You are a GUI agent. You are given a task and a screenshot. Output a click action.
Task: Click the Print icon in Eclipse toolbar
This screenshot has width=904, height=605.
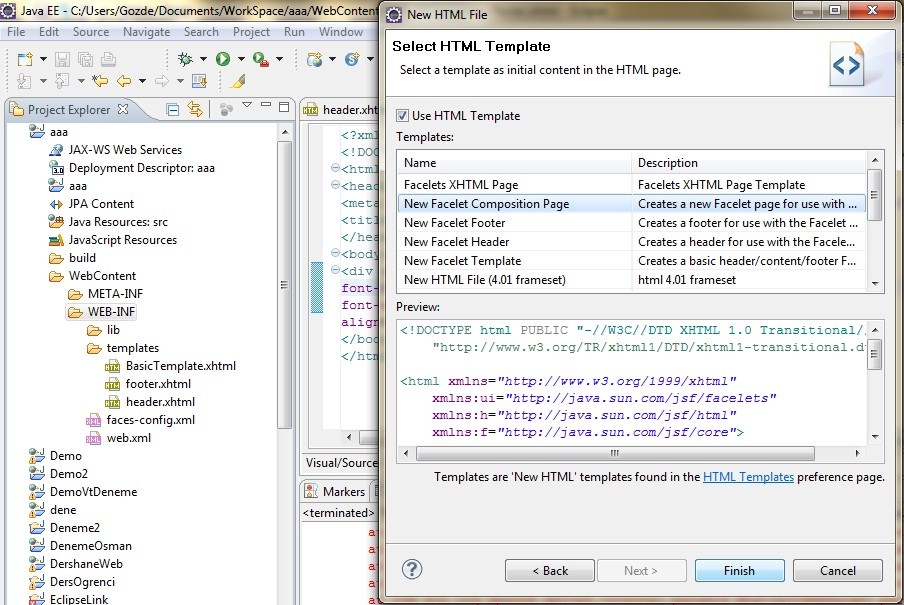click(x=108, y=59)
